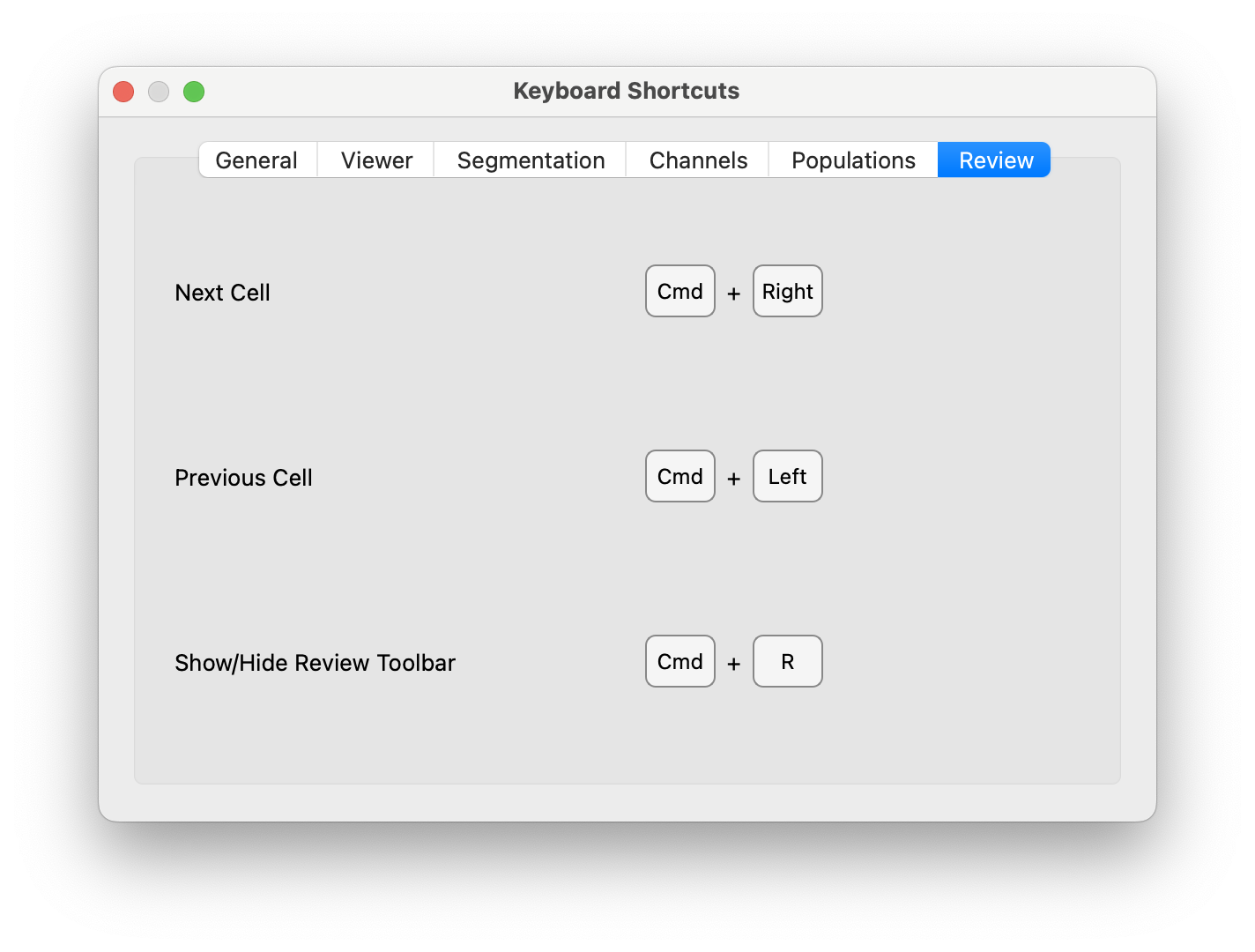Select the Next Cell shortcut label
The height and width of the screenshot is (952, 1255).
click(x=222, y=292)
